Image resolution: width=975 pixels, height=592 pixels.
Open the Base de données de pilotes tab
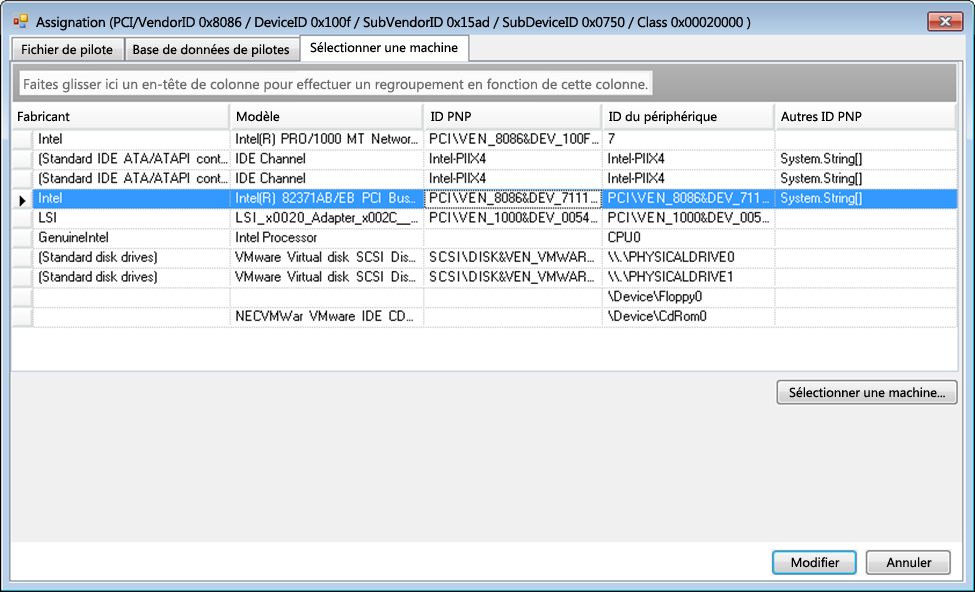tap(211, 49)
